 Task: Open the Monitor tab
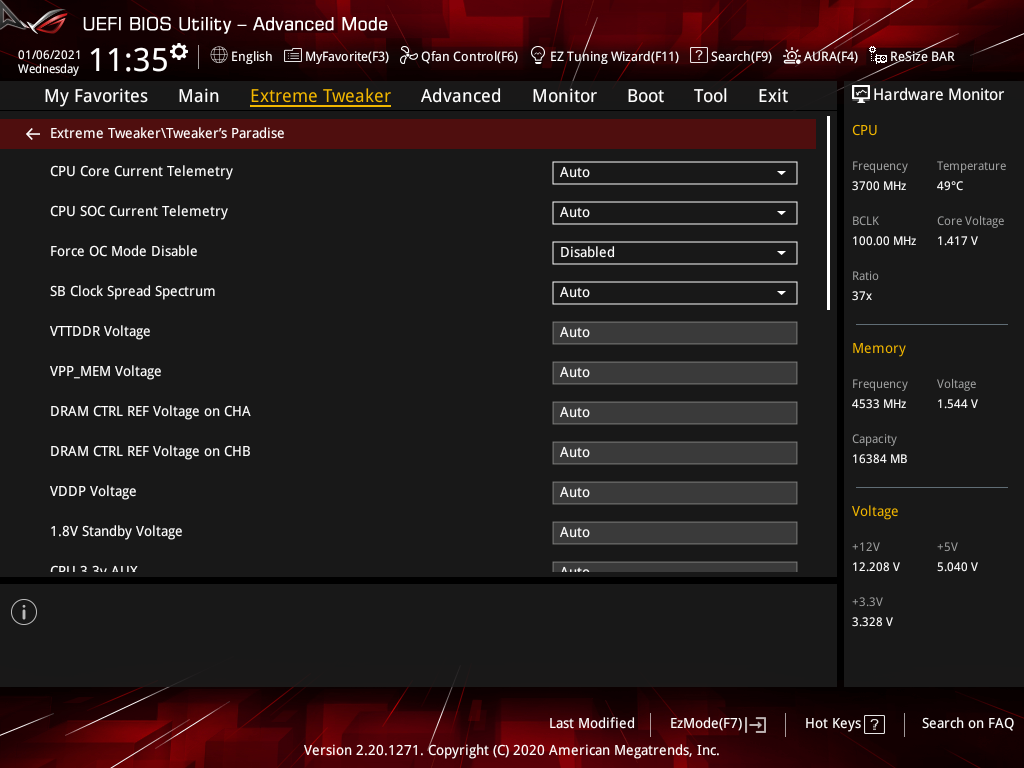point(564,96)
